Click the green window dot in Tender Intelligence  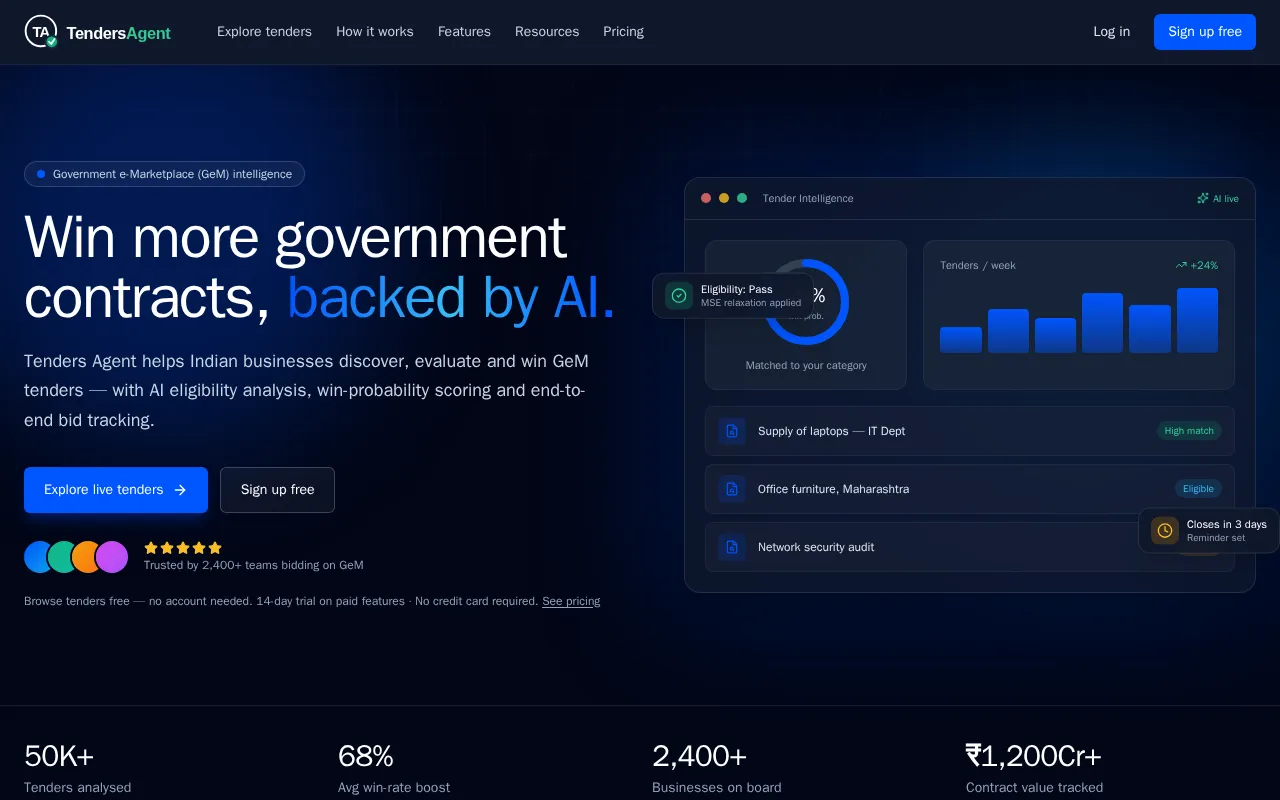(742, 198)
